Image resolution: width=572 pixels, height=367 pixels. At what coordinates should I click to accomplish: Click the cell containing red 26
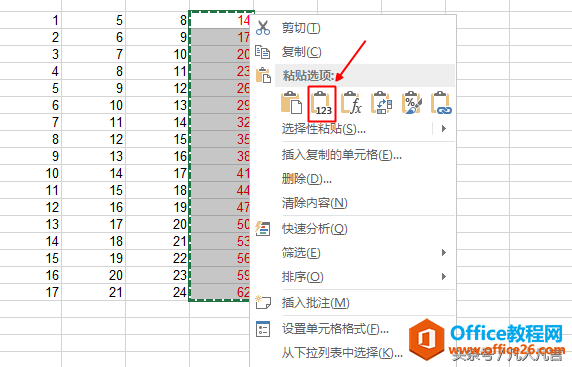point(220,88)
